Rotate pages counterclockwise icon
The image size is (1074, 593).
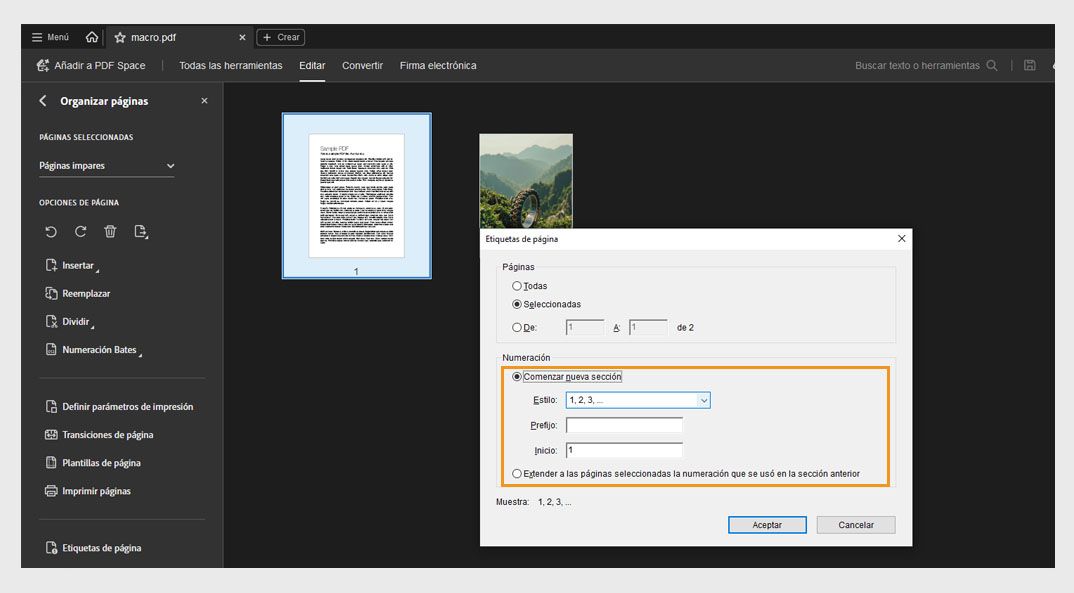[x=51, y=231]
